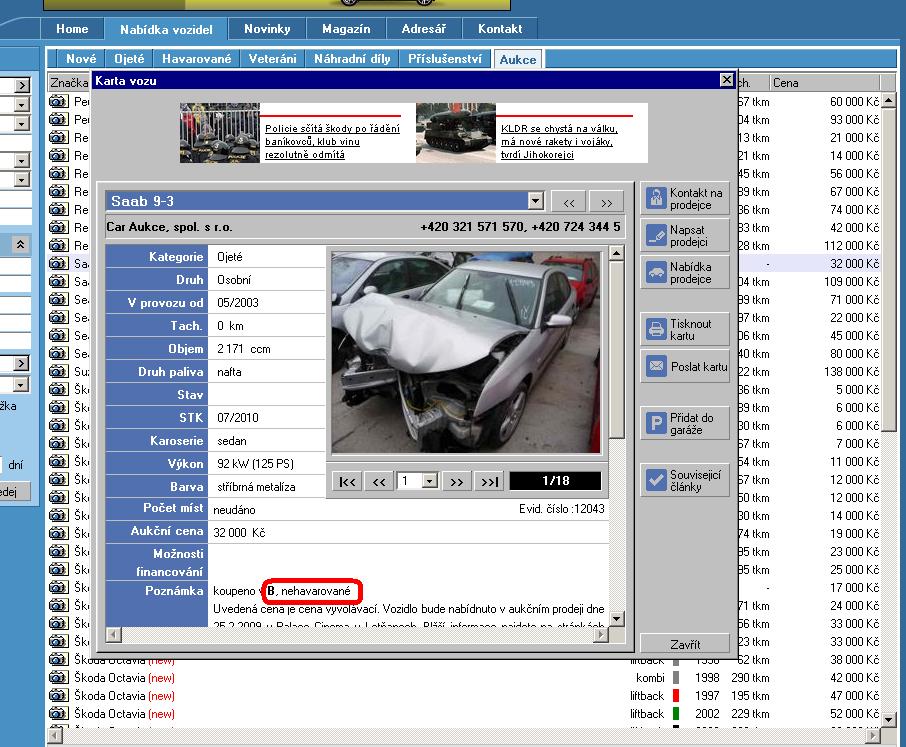Open Nabídka prodejce seller offers

click(x=685, y=273)
